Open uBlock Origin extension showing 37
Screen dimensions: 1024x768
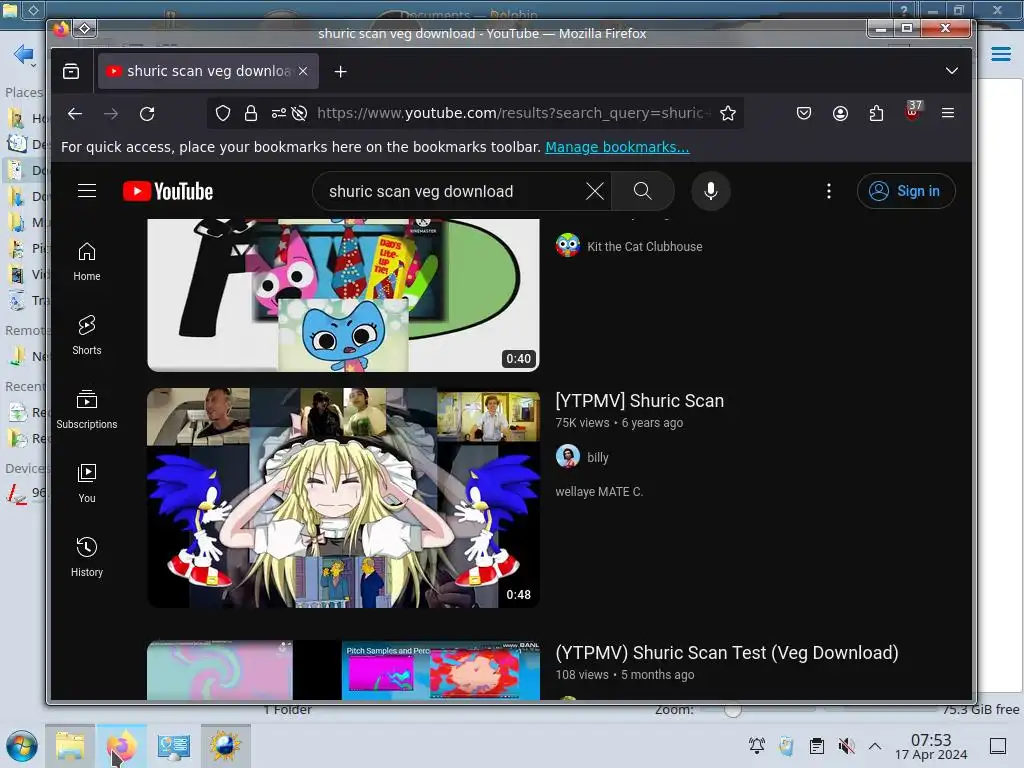(913, 112)
